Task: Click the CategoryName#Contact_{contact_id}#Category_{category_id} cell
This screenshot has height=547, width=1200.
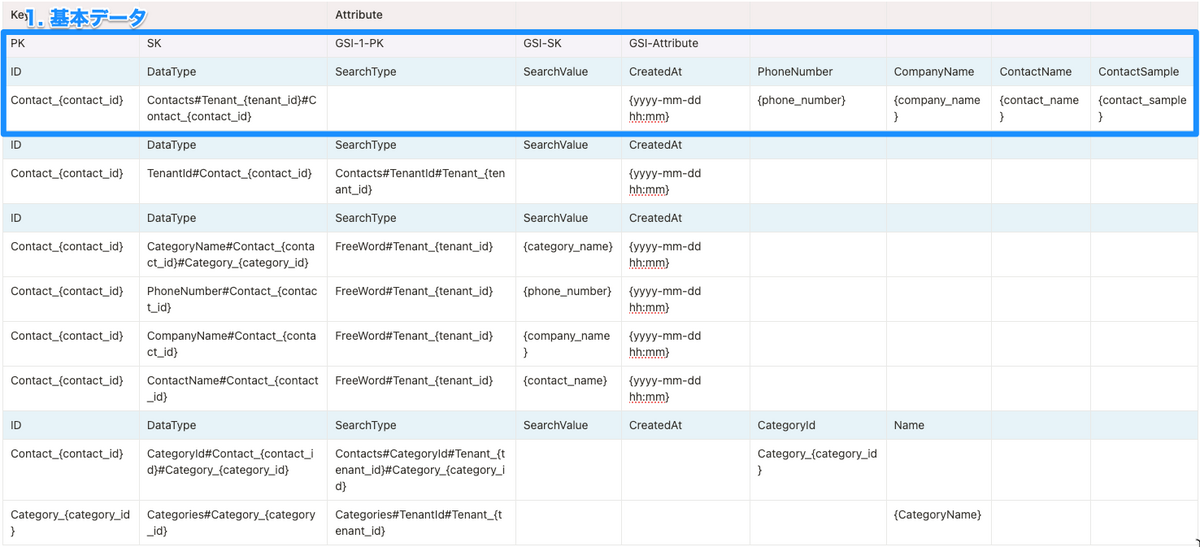Action: point(233,254)
